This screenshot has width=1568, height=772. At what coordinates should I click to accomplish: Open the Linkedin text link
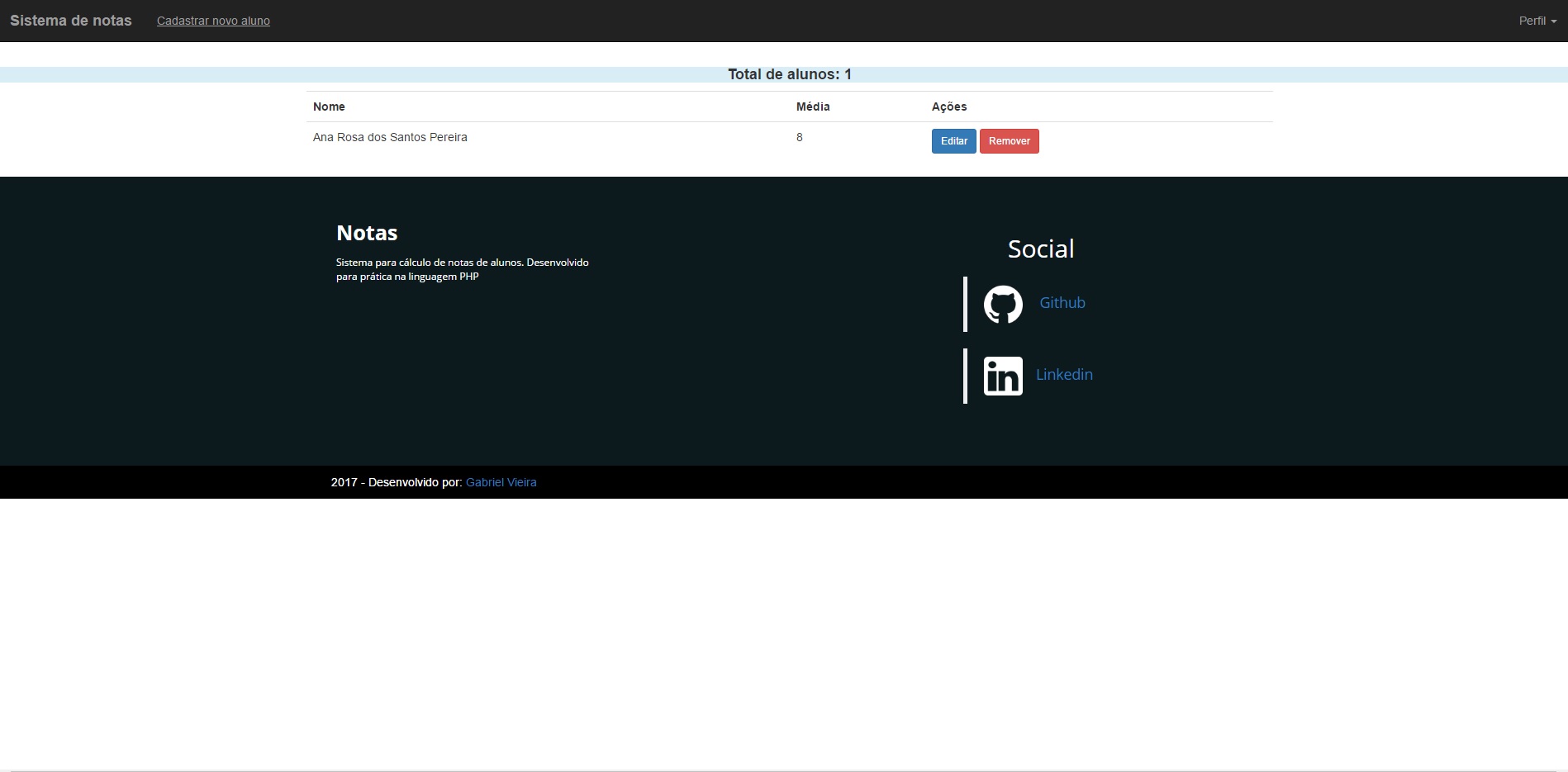pyautogui.click(x=1064, y=375)
